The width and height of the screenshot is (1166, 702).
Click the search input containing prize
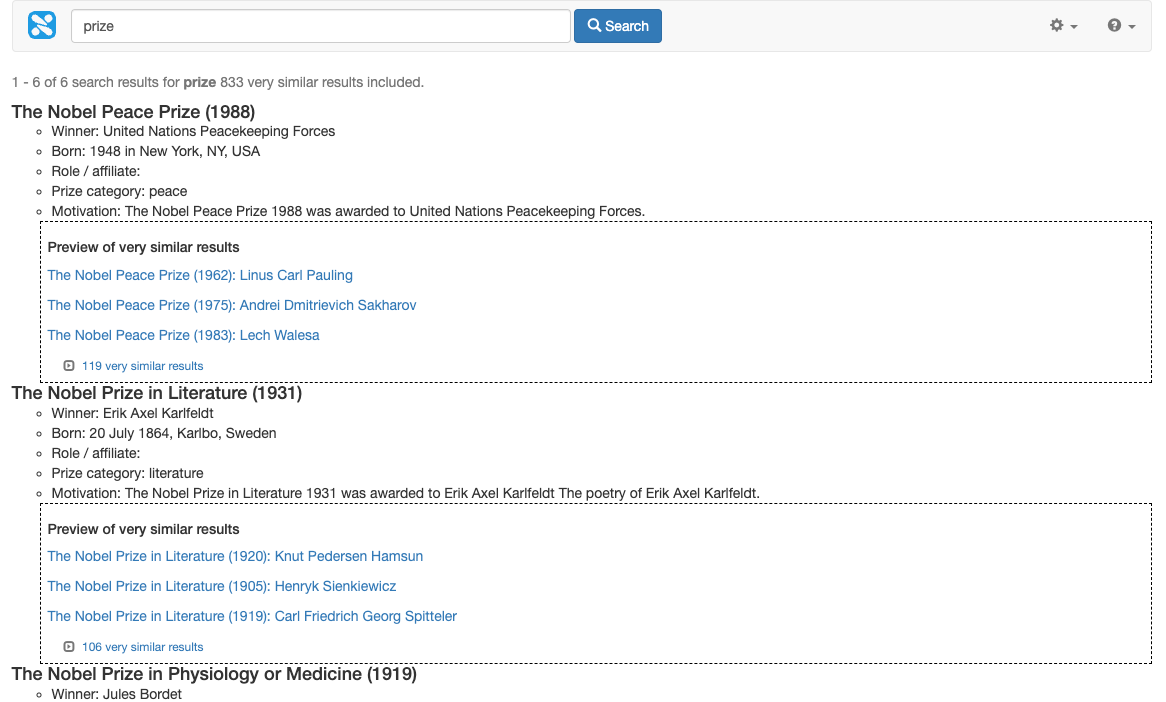(320, 26)
